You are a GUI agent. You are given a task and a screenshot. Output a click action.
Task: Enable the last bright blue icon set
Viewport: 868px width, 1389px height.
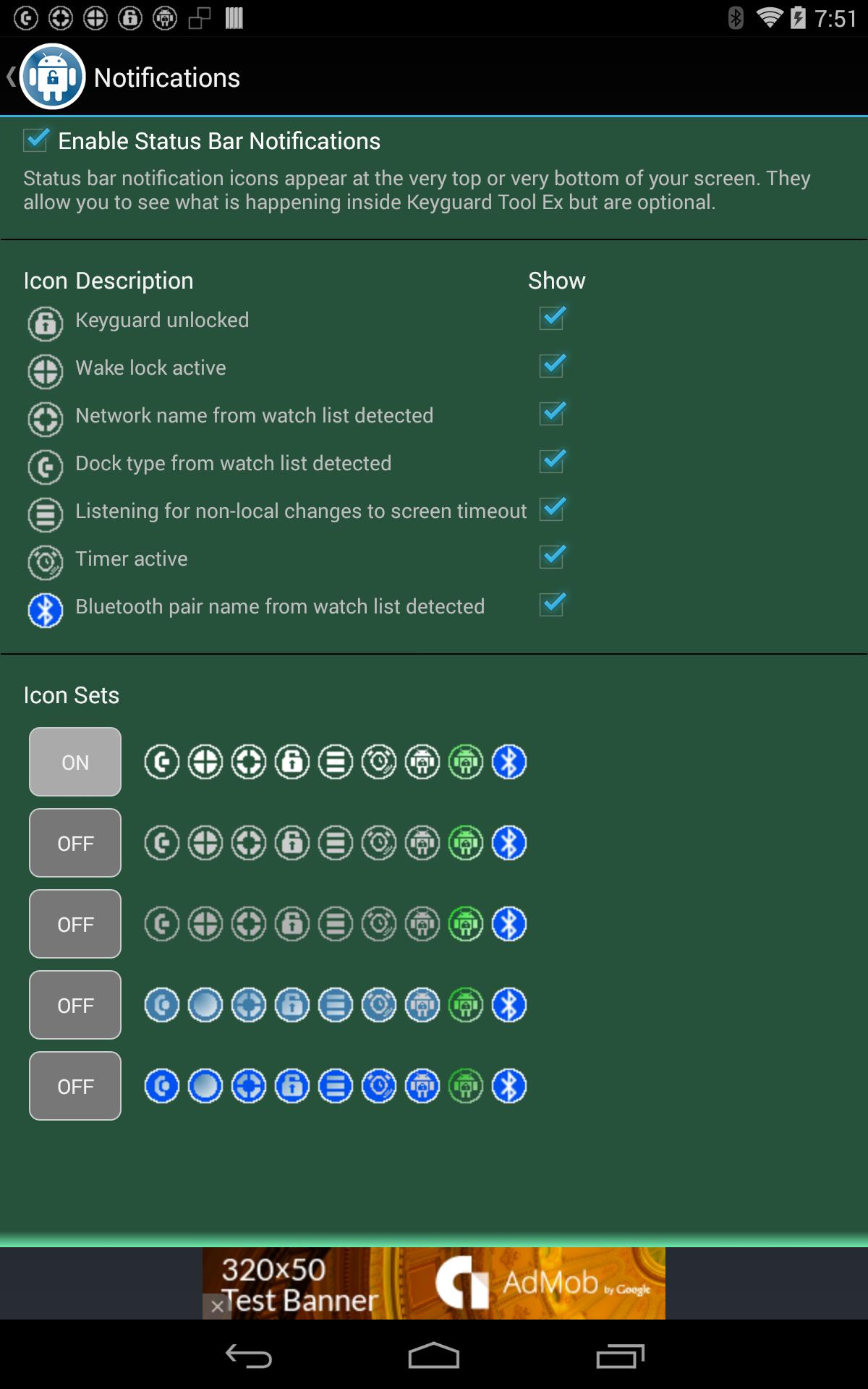pyautogui.click(x=75, y=1086)
